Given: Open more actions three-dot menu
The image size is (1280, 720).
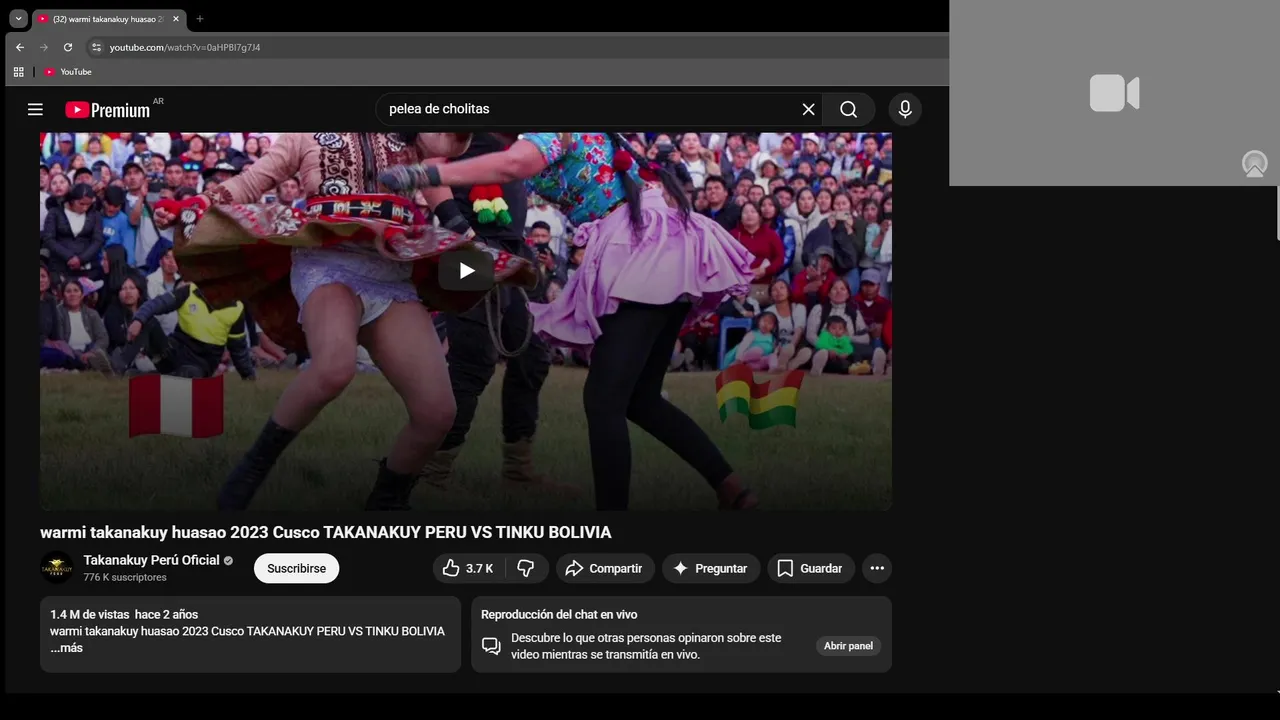Looking at the screenshot, I should pyautogui.click(x=877, y=568).
